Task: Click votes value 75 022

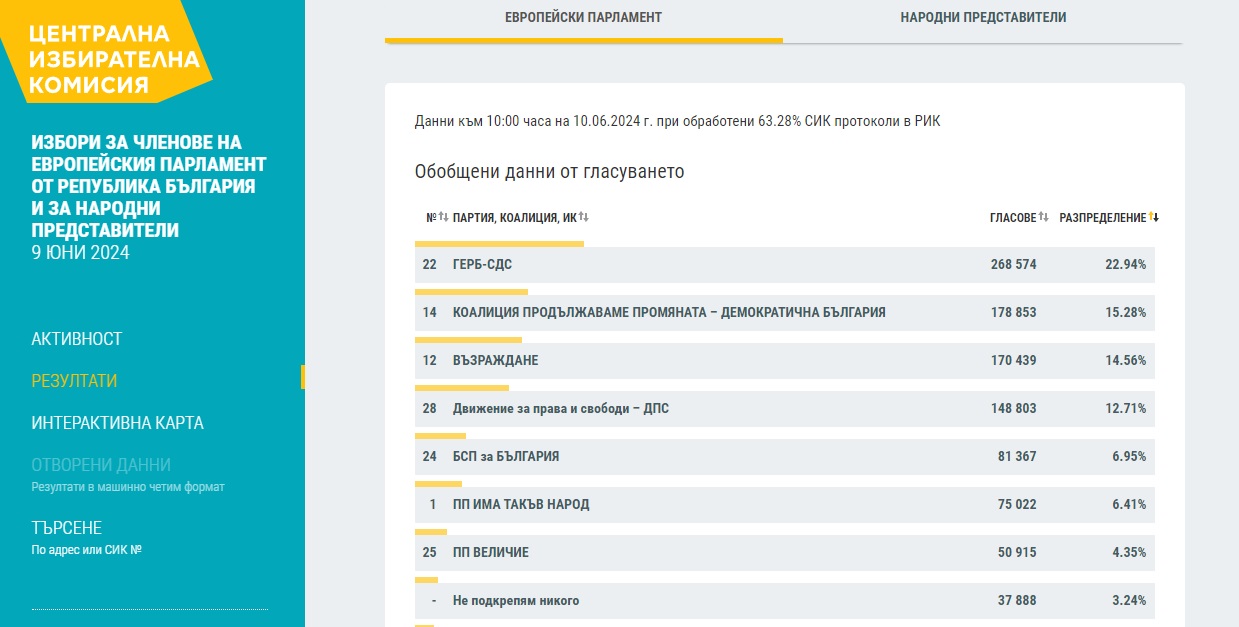Action: click(1017, 505)
